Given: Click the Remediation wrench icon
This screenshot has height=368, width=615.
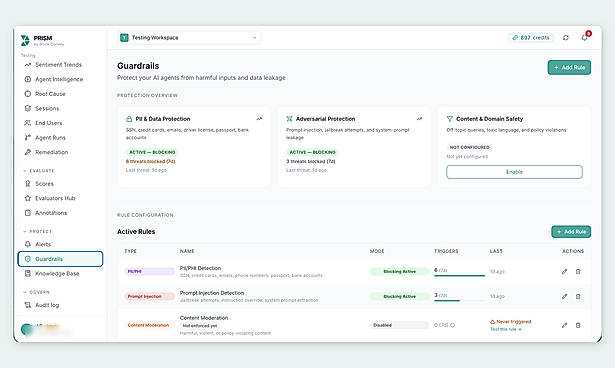Looking at the screenshot, I should pyautogui.click(x=27, y=152).
